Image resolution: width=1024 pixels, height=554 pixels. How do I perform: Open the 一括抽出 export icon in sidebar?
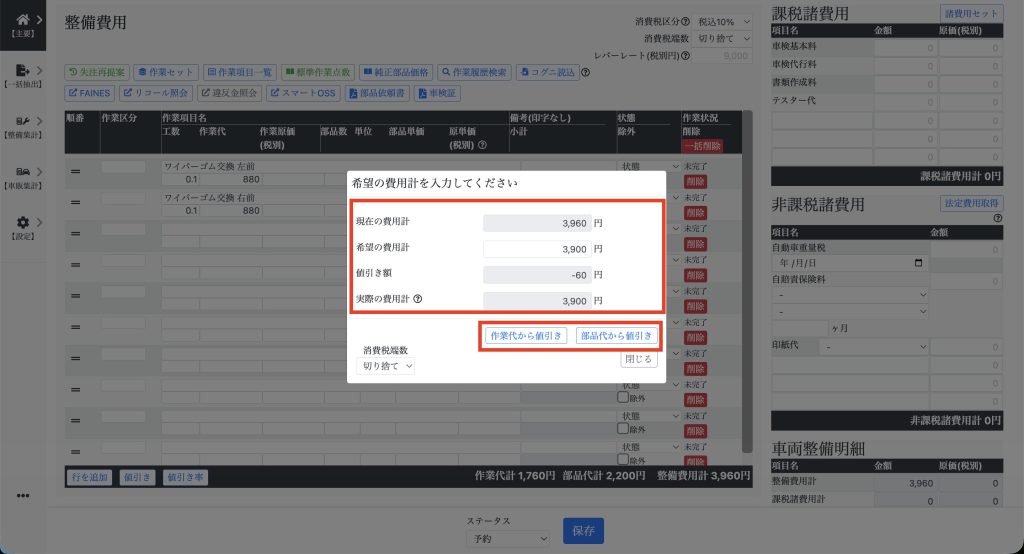23,70
